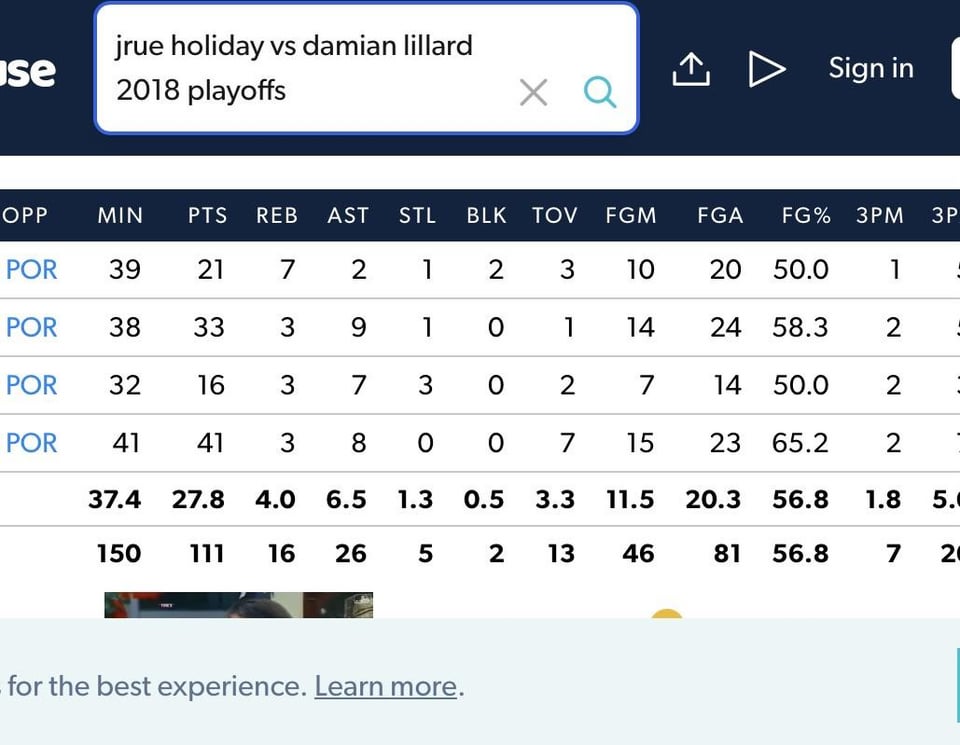The height and width of the screenshot is (745, 960).
Task: Click the play triangle icon
Action: [x=766, y=69]
